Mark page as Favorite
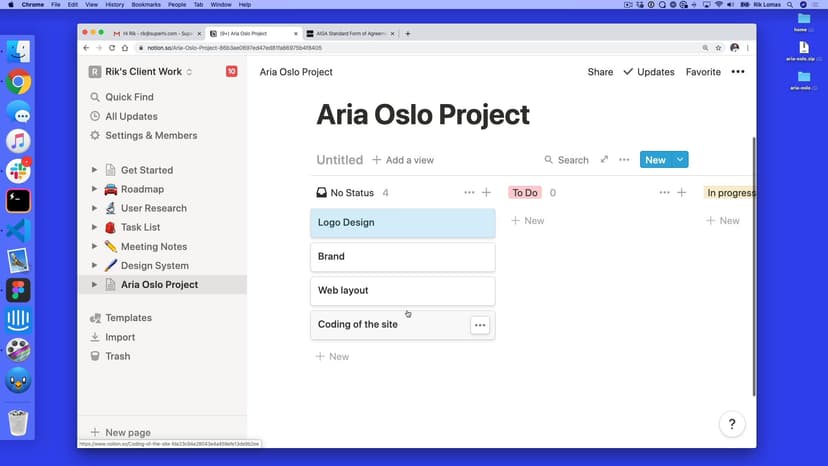 (703, 72)
